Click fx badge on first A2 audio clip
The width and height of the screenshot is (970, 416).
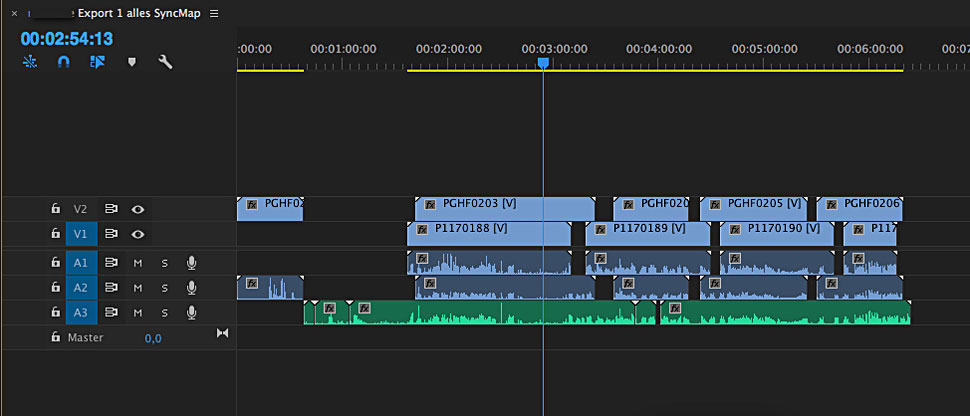252,283
